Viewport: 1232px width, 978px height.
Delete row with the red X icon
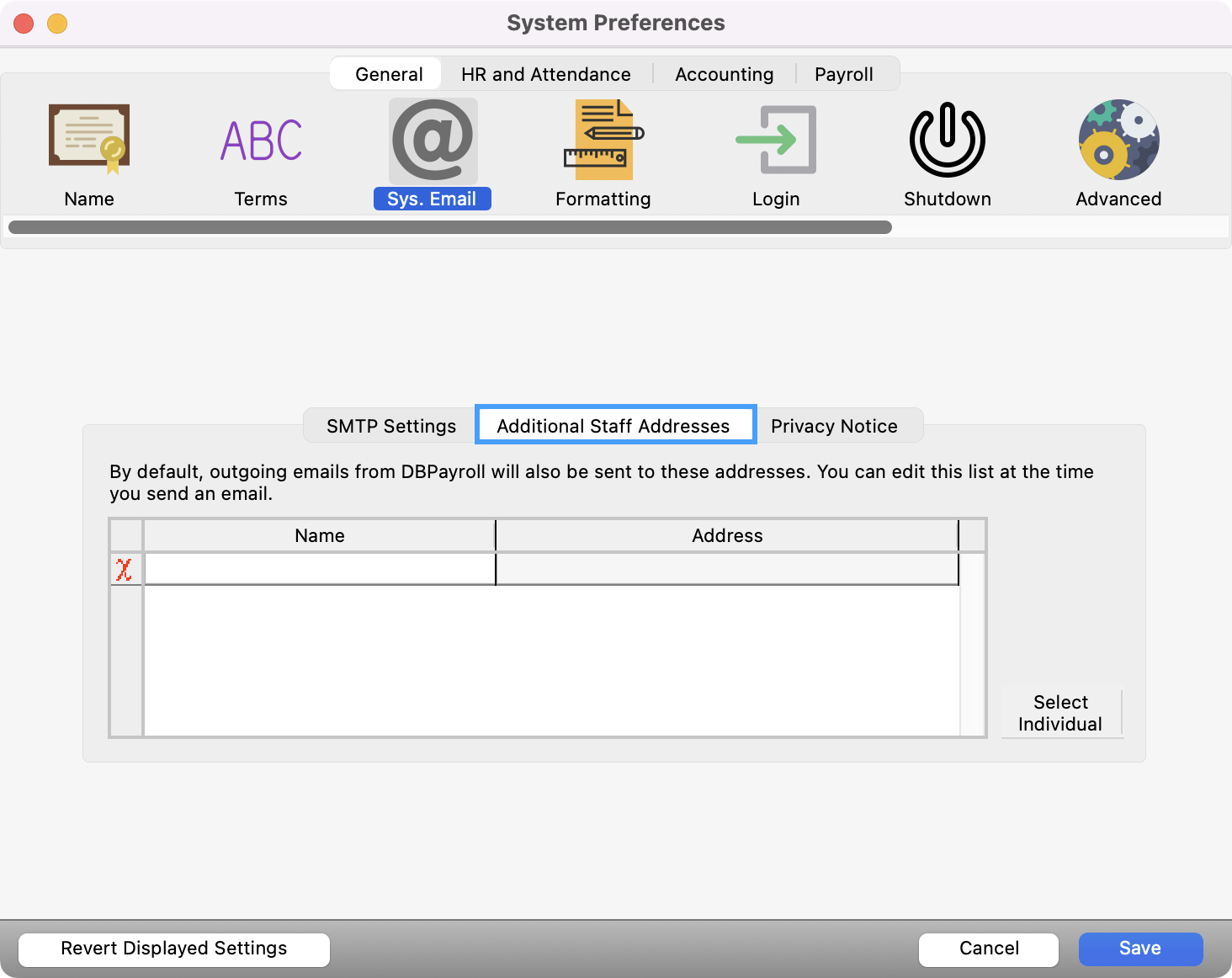(x=125, y=570)
